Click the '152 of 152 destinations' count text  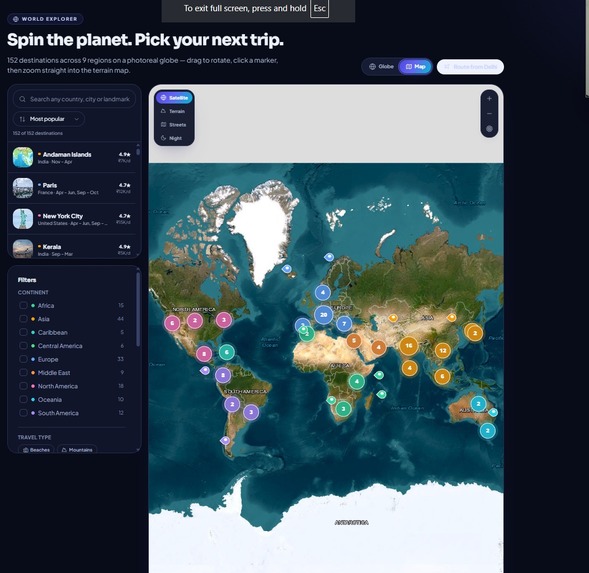(x=38, y=133)
